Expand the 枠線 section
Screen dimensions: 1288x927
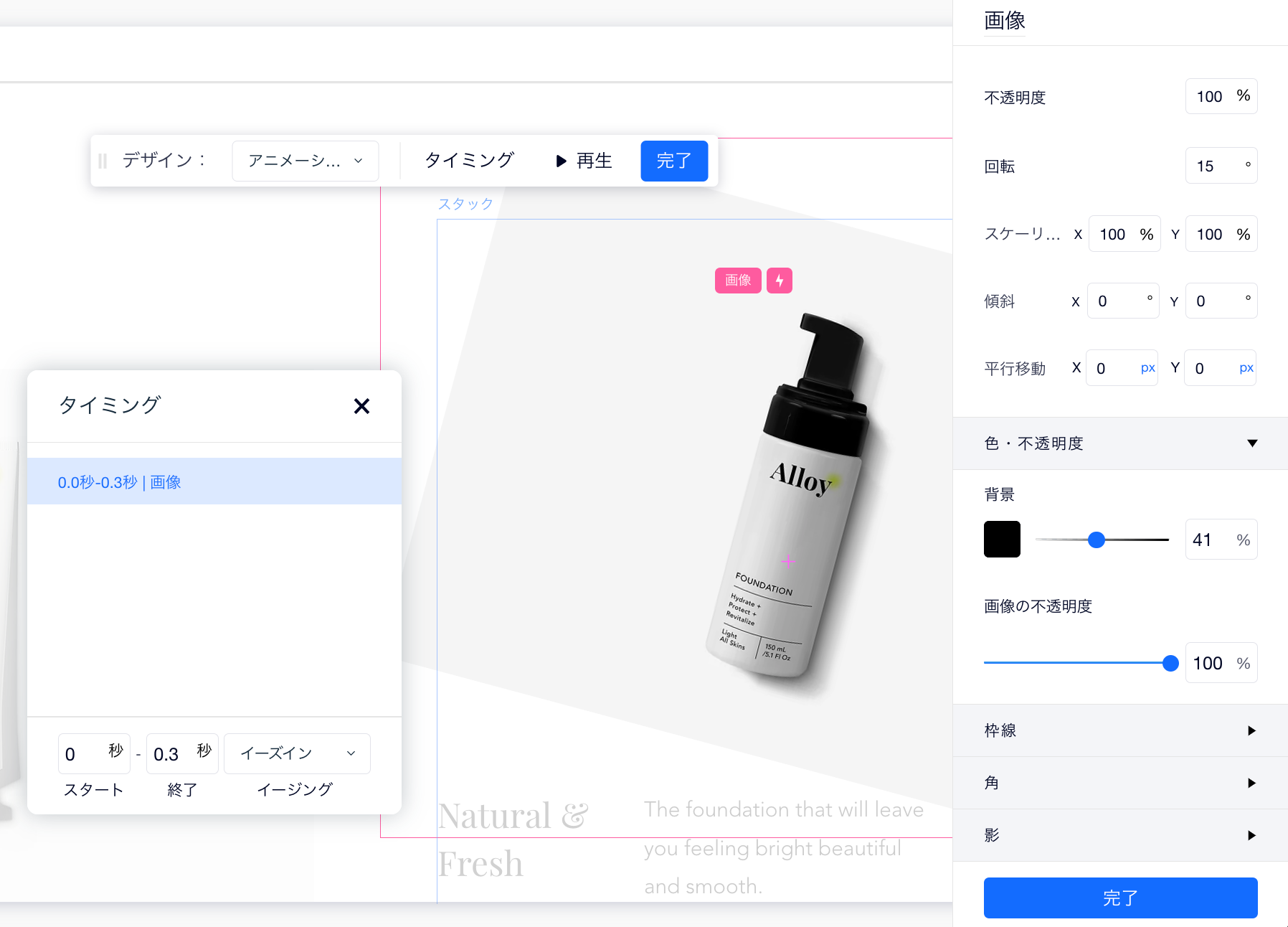pyautogui.click(x=1120, y=730)
